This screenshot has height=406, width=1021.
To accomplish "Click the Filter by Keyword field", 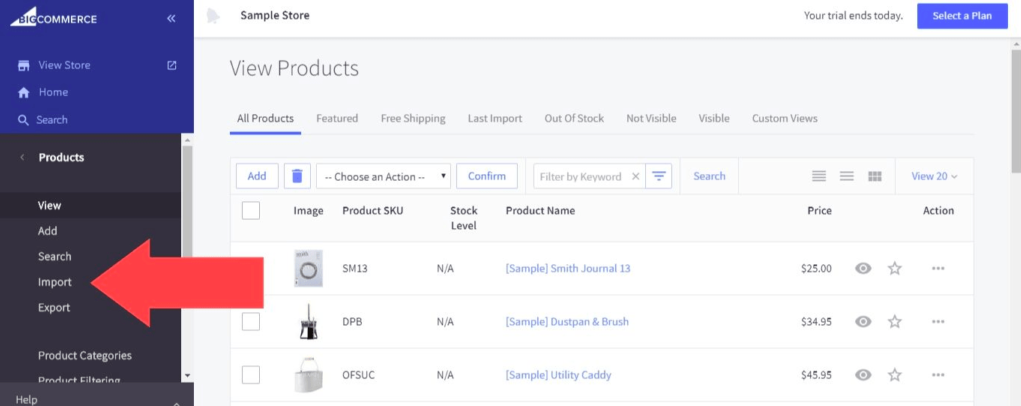I will [x=580, y=176].
